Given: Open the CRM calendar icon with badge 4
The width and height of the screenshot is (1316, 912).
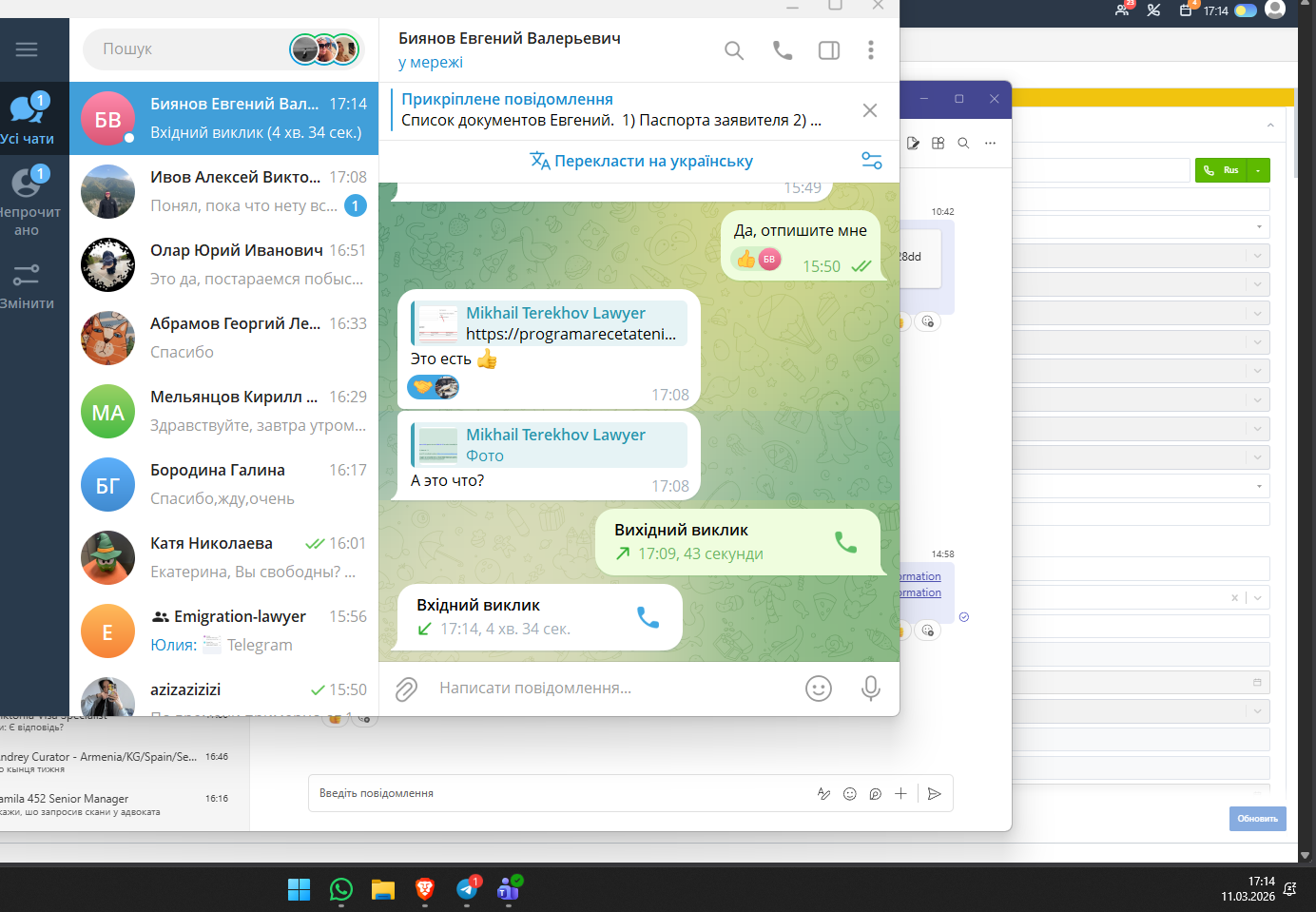Looking at the screenshot, I should 1187,10.
